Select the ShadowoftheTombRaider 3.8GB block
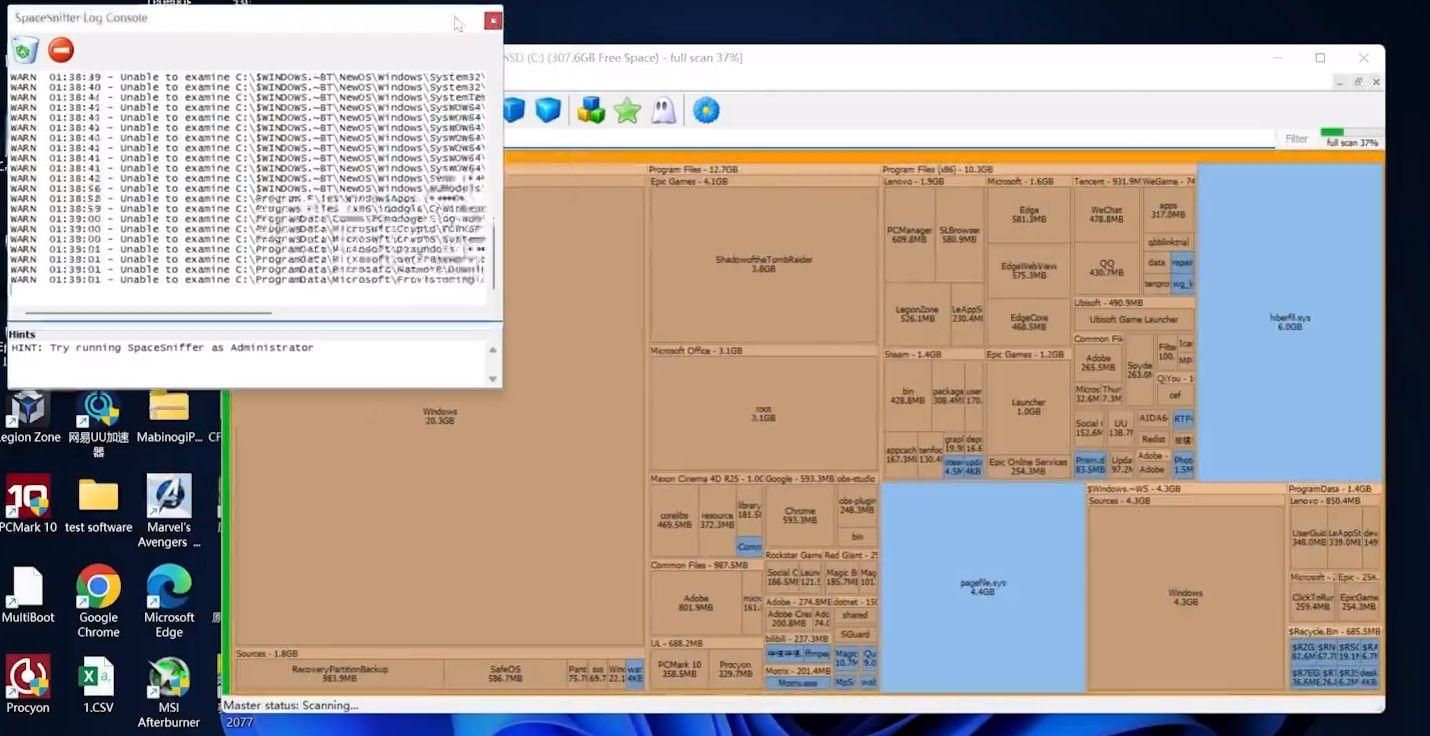 [x=763, y=264]
